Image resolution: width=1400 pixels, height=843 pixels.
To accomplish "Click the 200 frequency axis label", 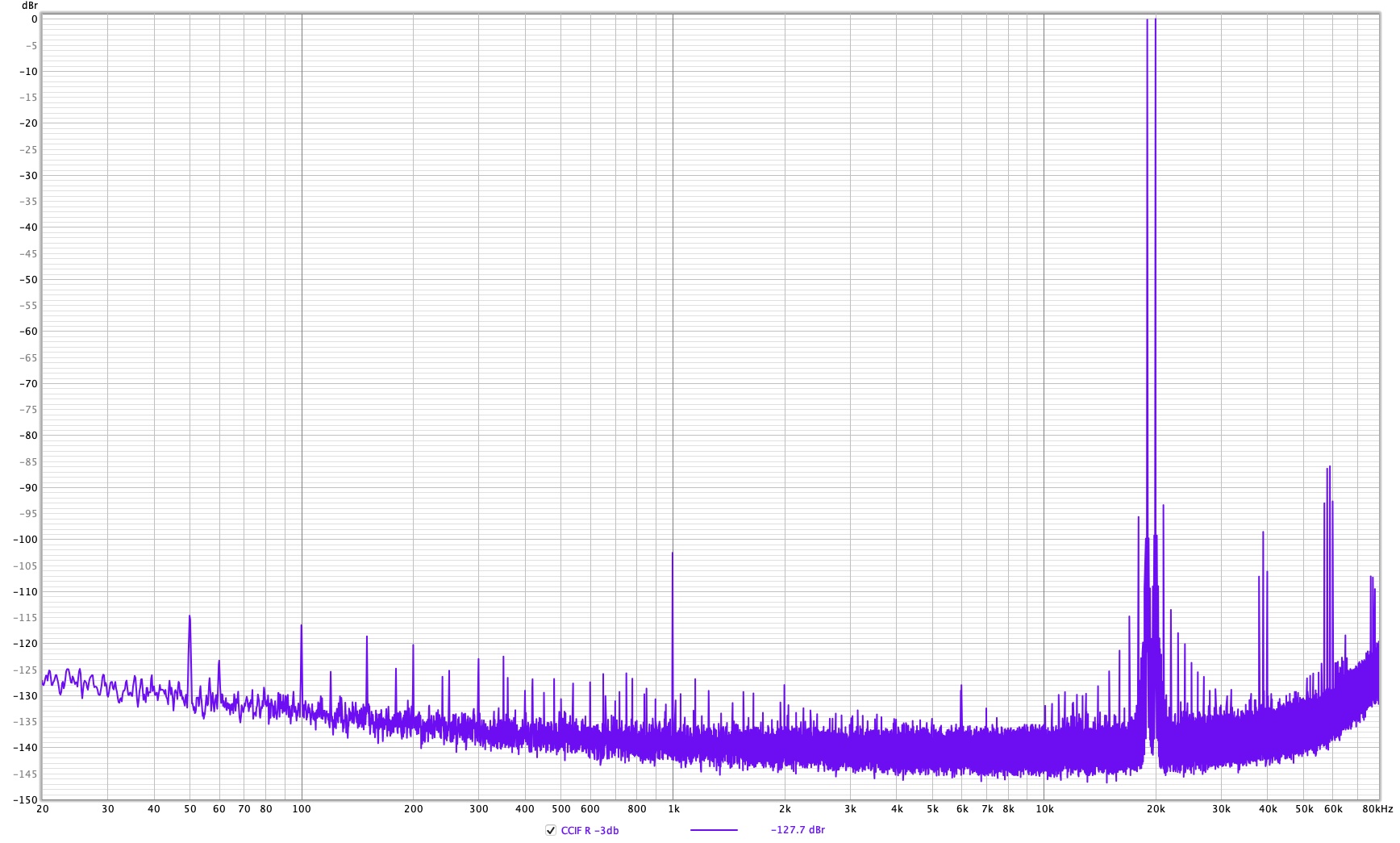I will (413, 809).
